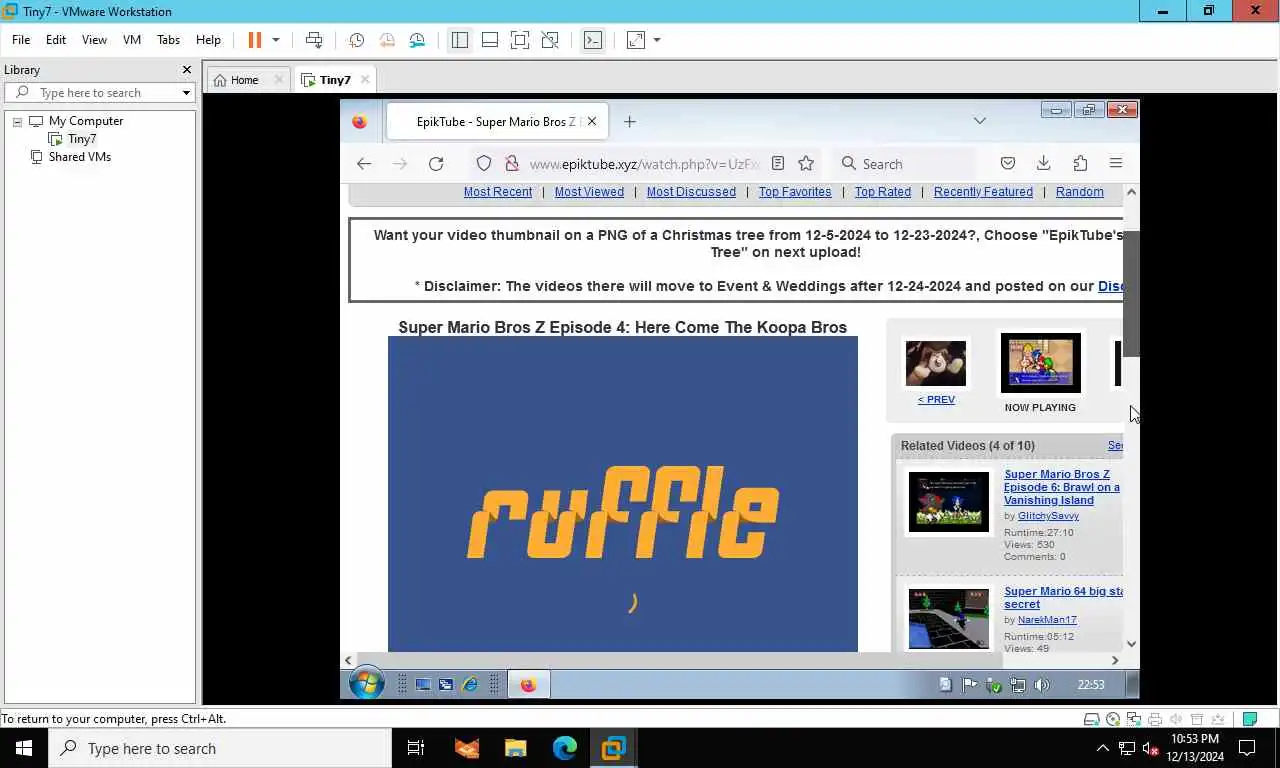Launch Internet Explorer from guest taskbar
This screenshot has width=1280, height=768.
click(470, 685)
